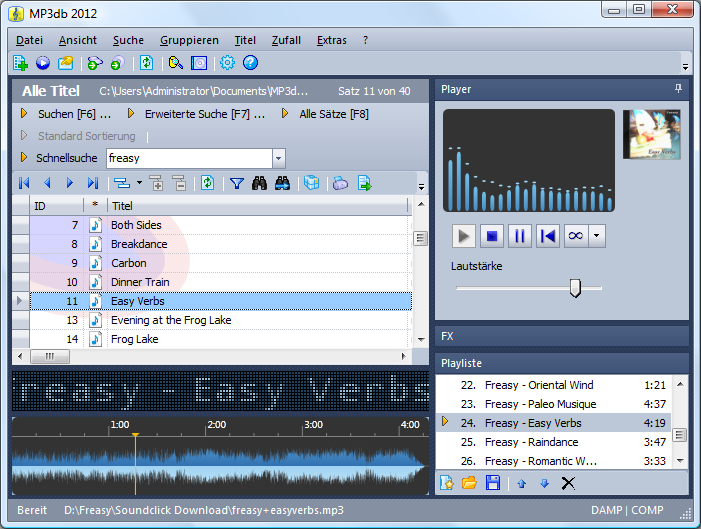This screenshot has width=701, height=529.
Task: Go to previous record arrow
Action: coord(47,183)
